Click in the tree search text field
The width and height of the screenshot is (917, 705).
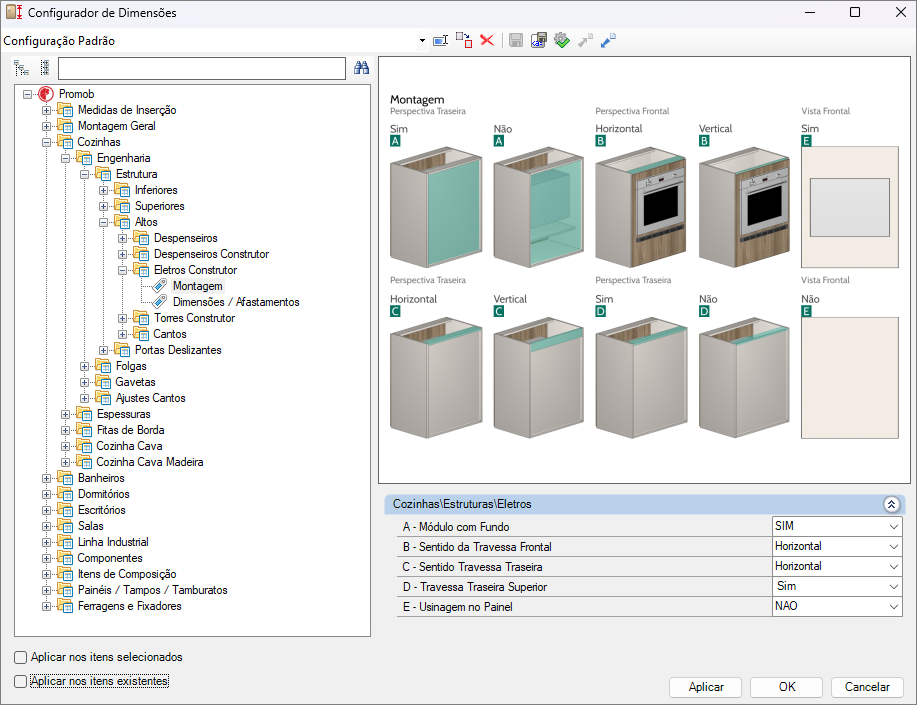tap(201, 68)
